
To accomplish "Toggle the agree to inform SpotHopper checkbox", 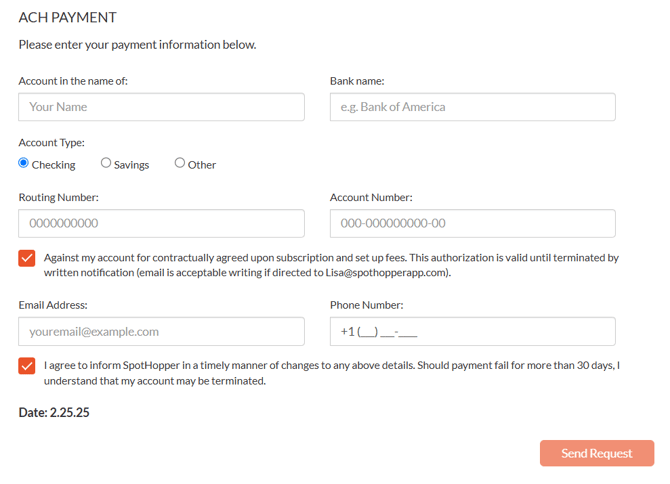I will click(x=27, y=366).
